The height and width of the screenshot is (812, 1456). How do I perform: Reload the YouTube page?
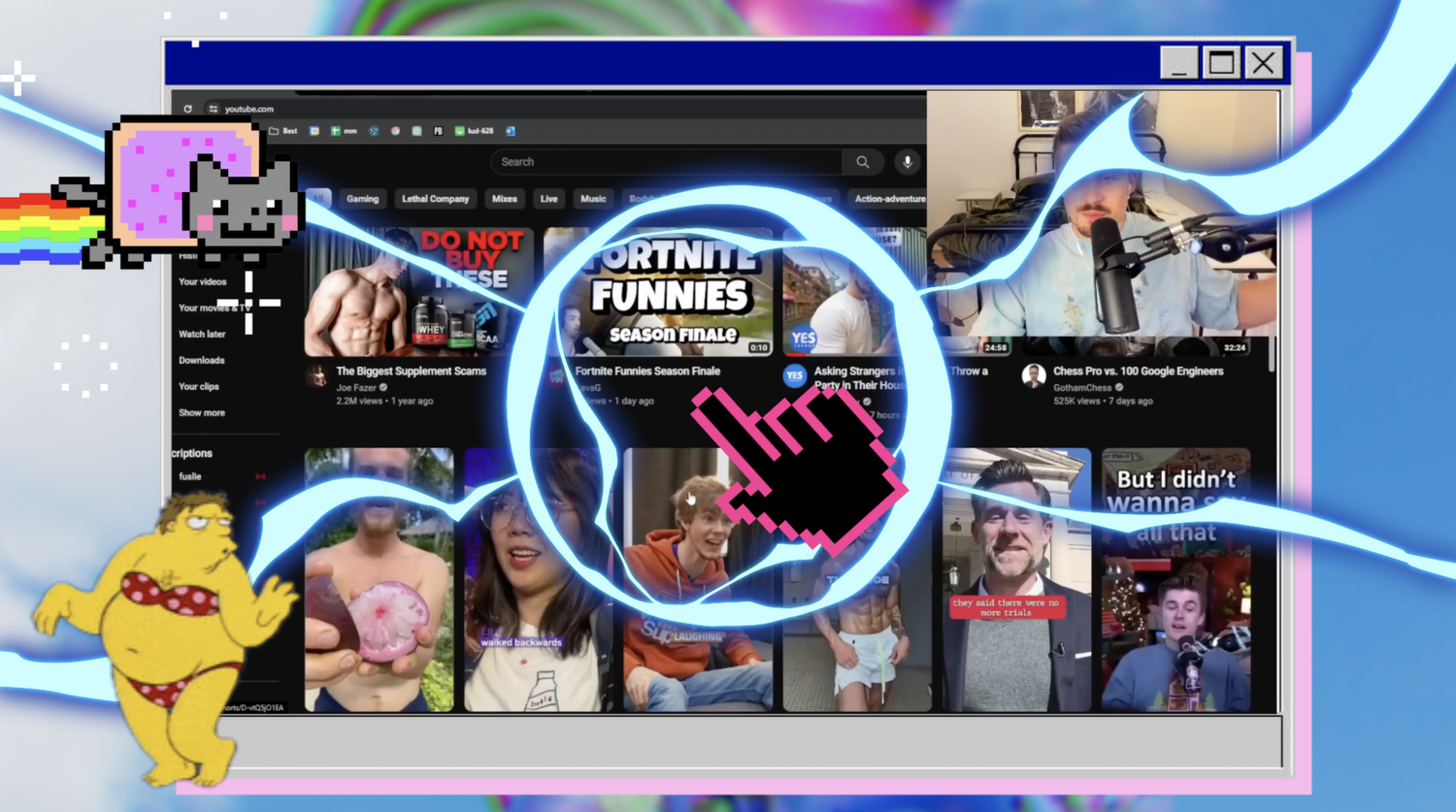click(x=187, y=109)
